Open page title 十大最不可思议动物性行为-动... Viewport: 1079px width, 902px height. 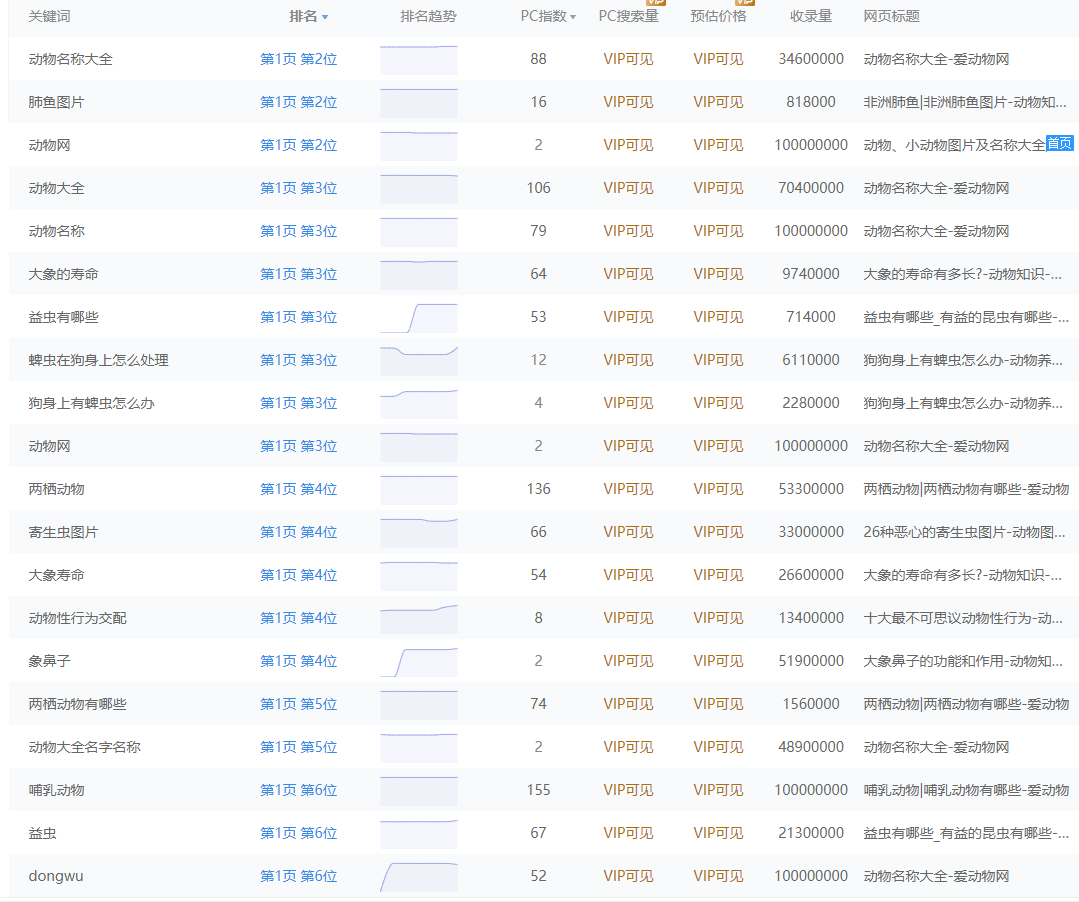(x=963, y=619)
